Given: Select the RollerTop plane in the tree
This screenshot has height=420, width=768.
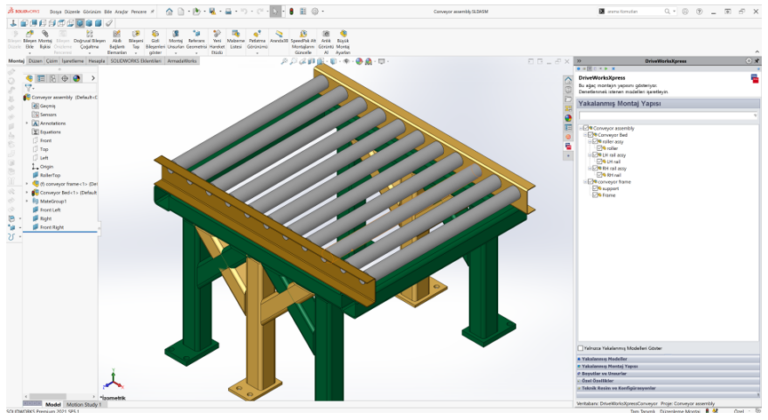Looking at the screenshot, I should 51,175.
